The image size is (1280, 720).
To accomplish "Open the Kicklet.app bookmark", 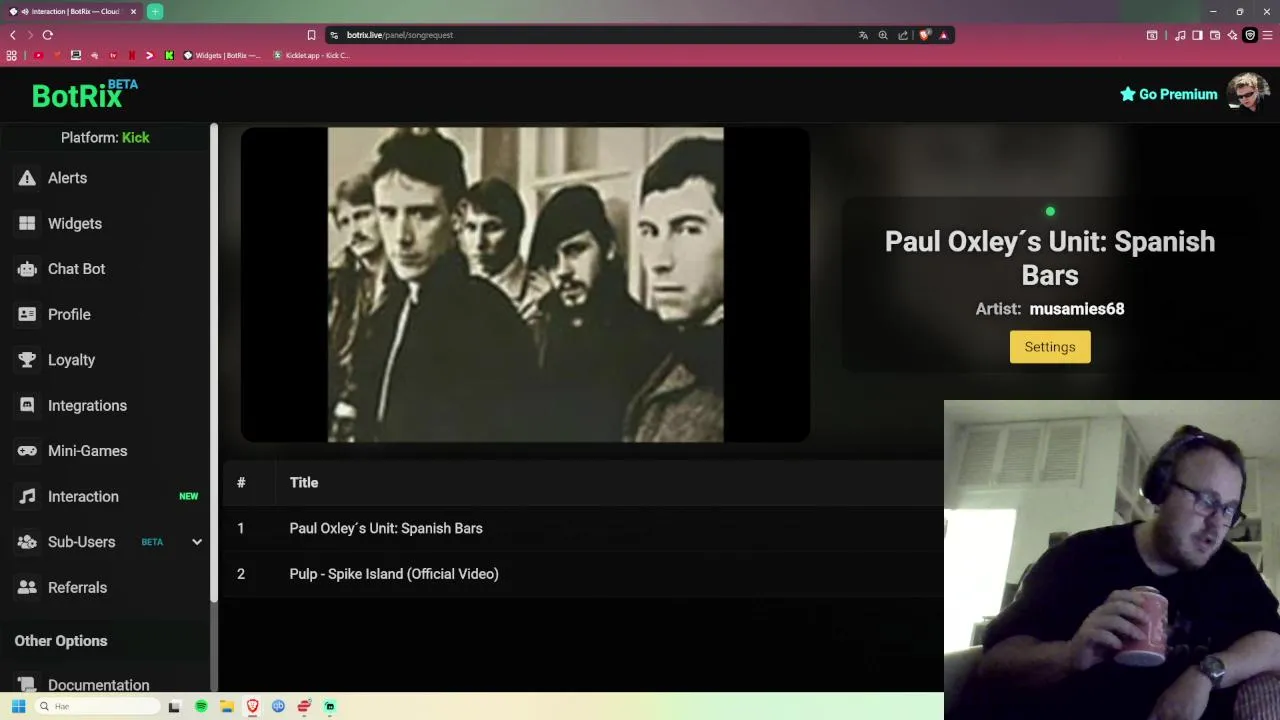I will (x=311, y=55).
